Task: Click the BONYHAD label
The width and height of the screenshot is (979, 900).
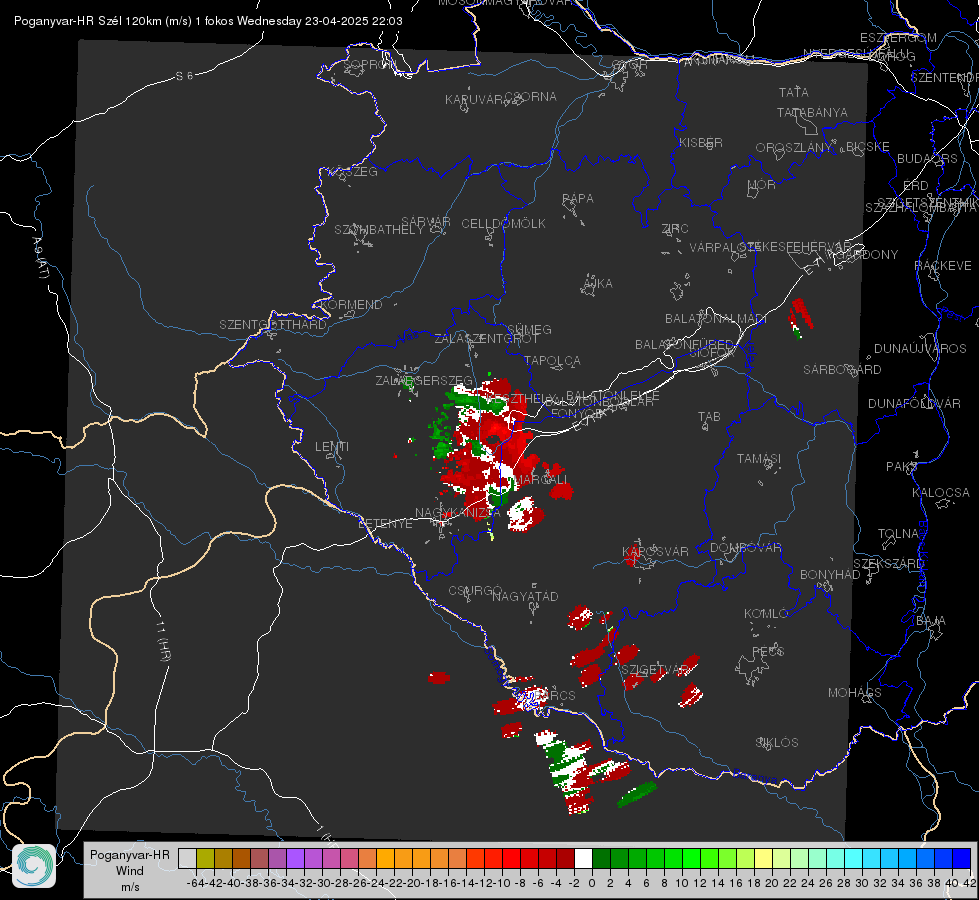Action: tap(830, 575)
